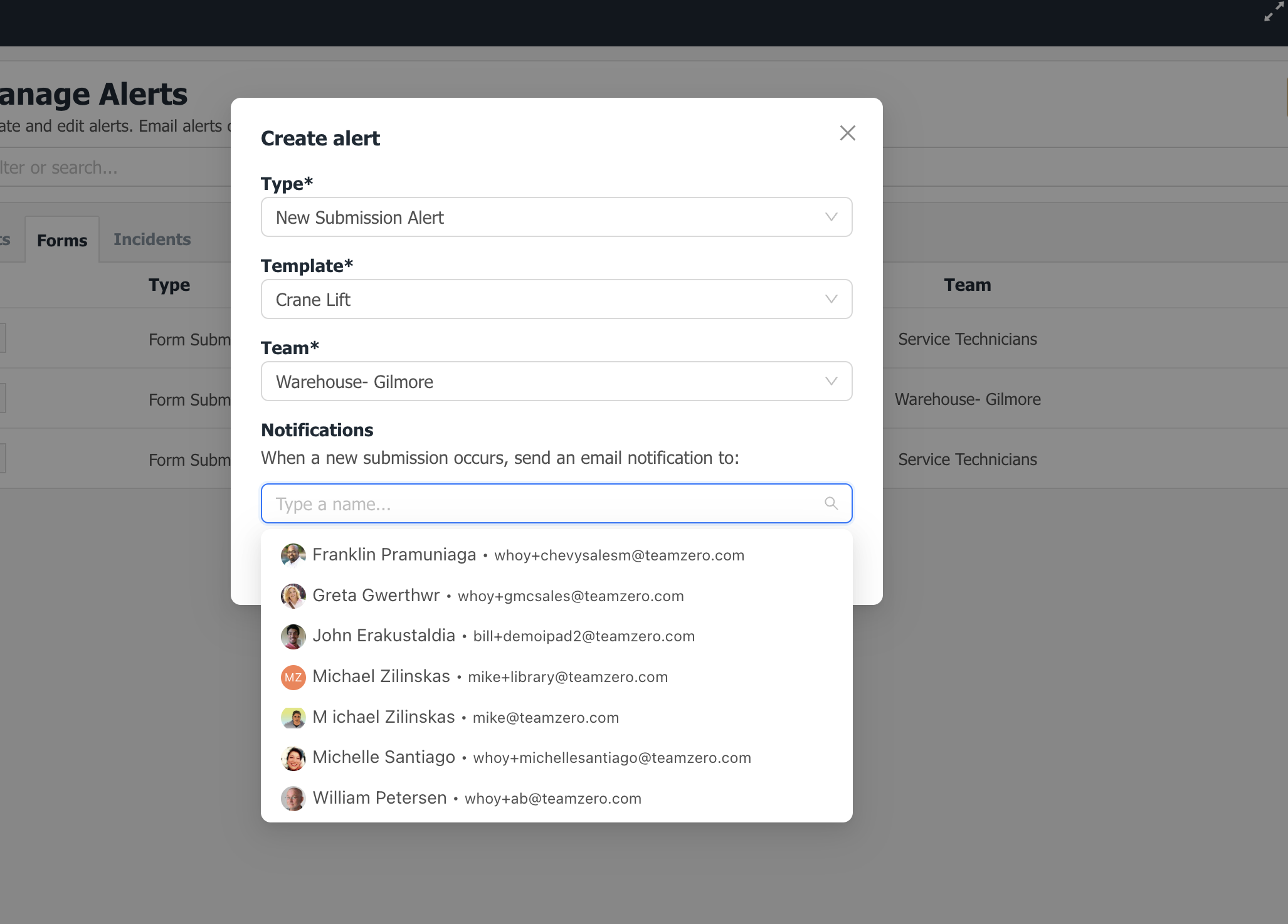The height and width of the screenshot is (924, 1288).
Task: Switch to the Incidents tab
Action: pyautogui.click(x=152, y=239)
